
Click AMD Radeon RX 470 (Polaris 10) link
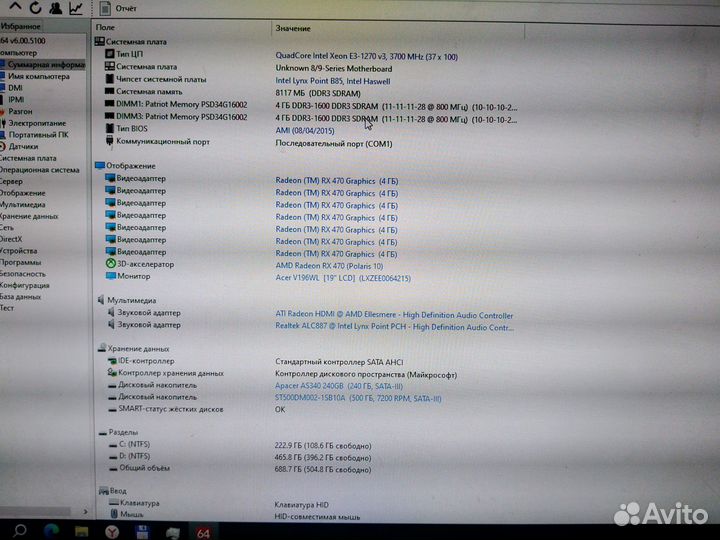[x=329, y=266]
